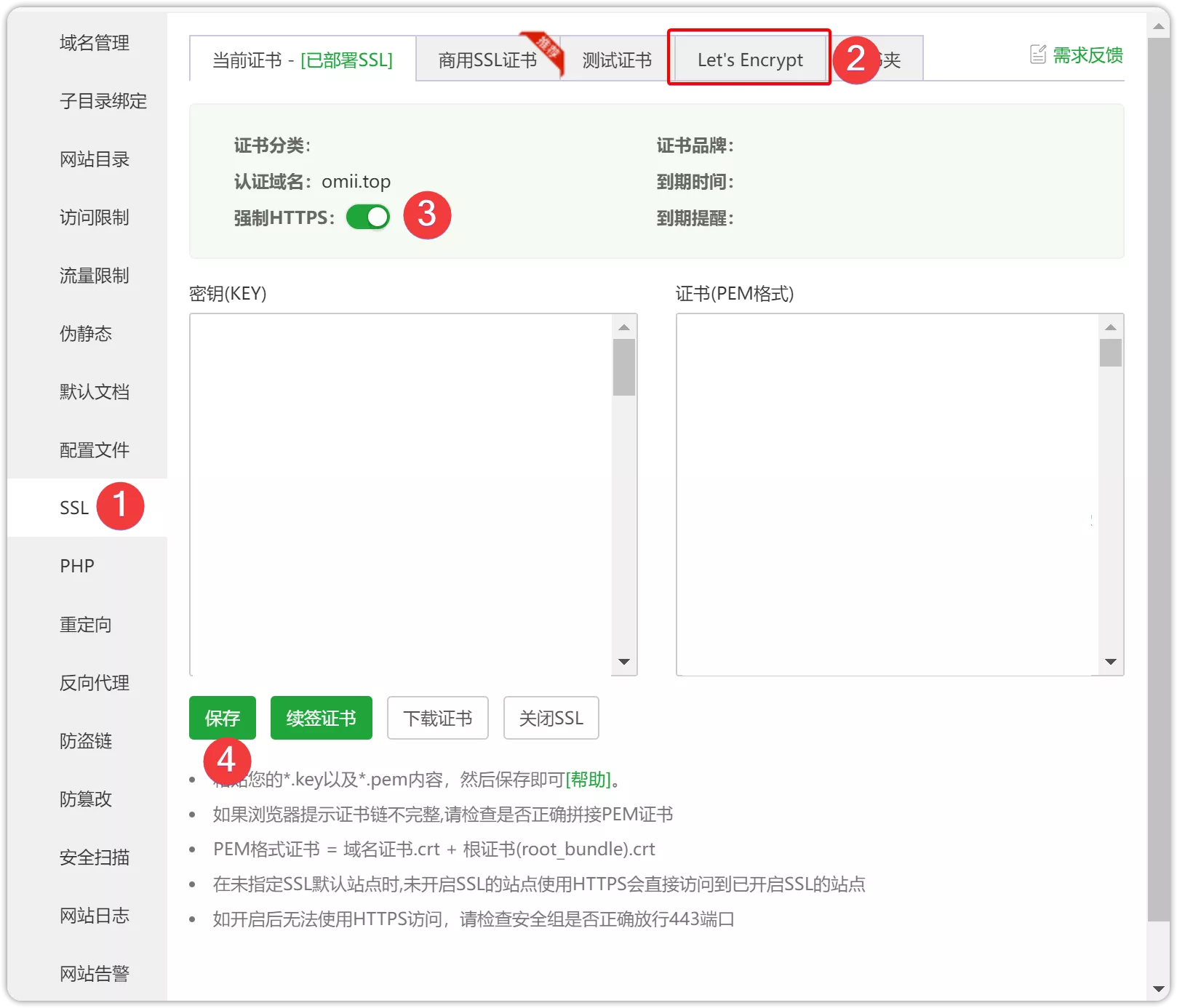Open PHP sidebar section
1177x1008 pixels.
click(x=77, y=566)
